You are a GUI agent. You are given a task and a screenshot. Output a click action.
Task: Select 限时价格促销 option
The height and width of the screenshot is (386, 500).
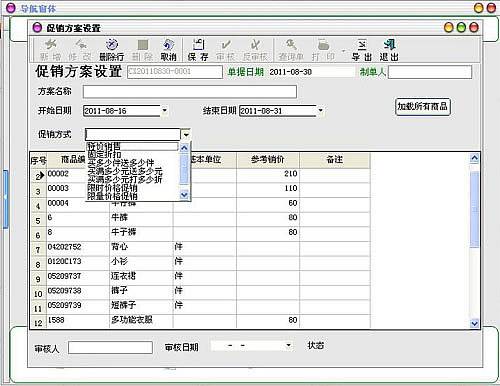(x=133, y=188)
